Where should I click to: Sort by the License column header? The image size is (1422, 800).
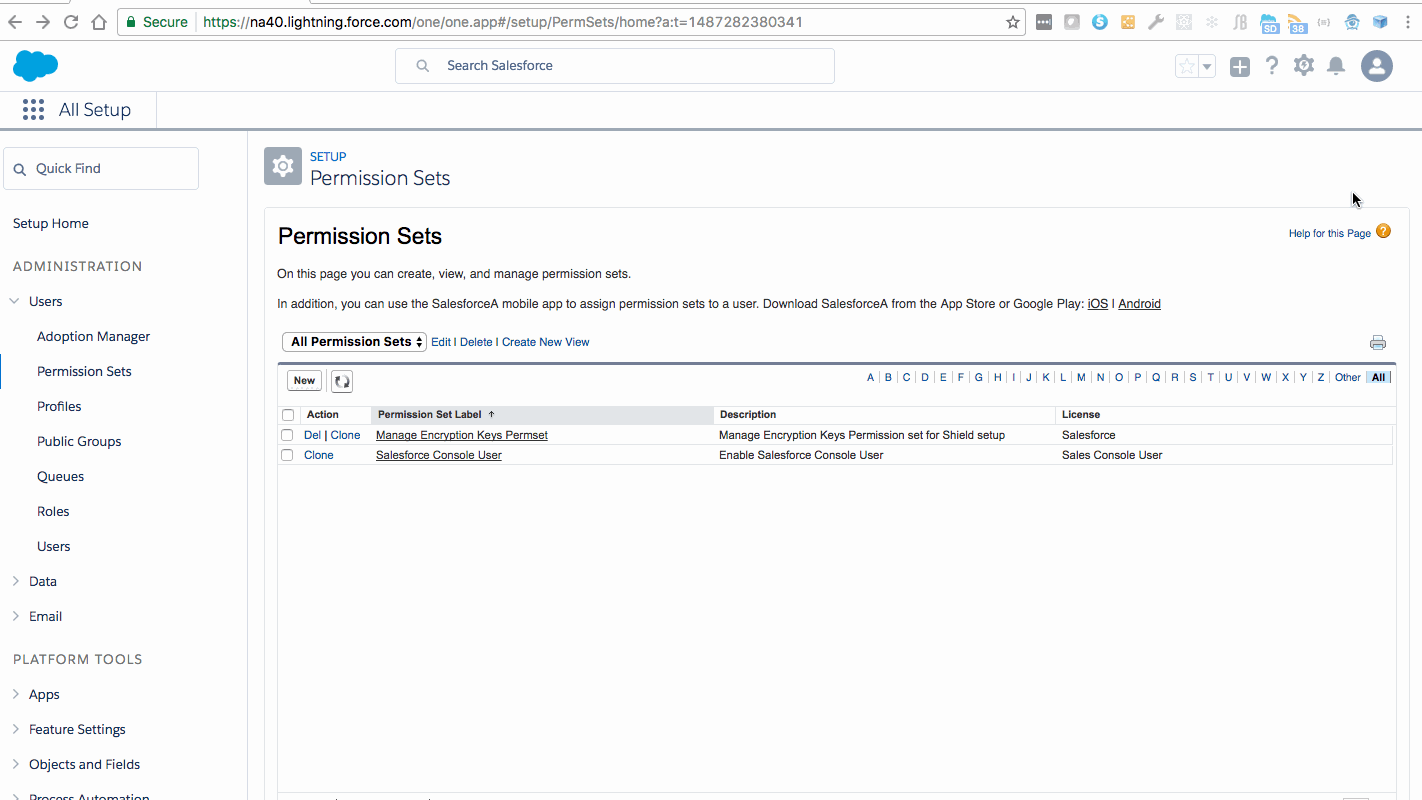[x=1081, y=414]
